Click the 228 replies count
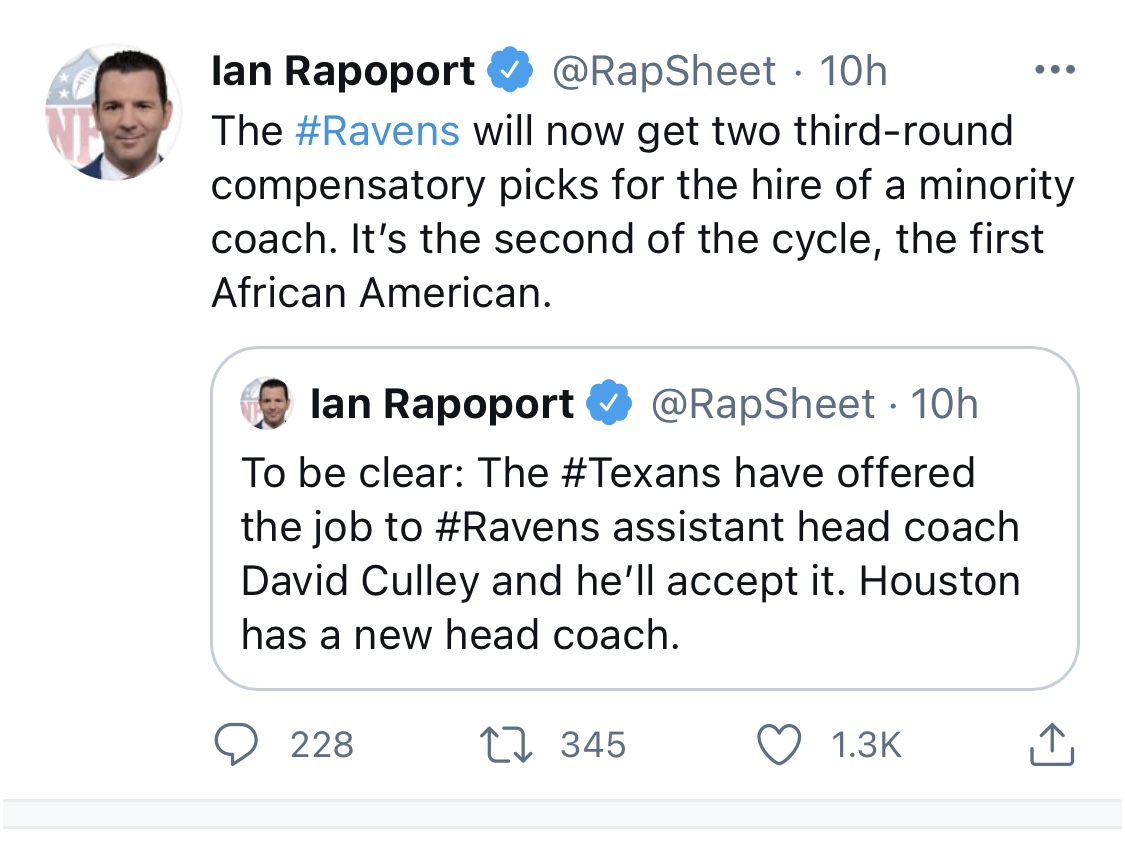This screenshot has height=845, width=1125. click(321, 745)
